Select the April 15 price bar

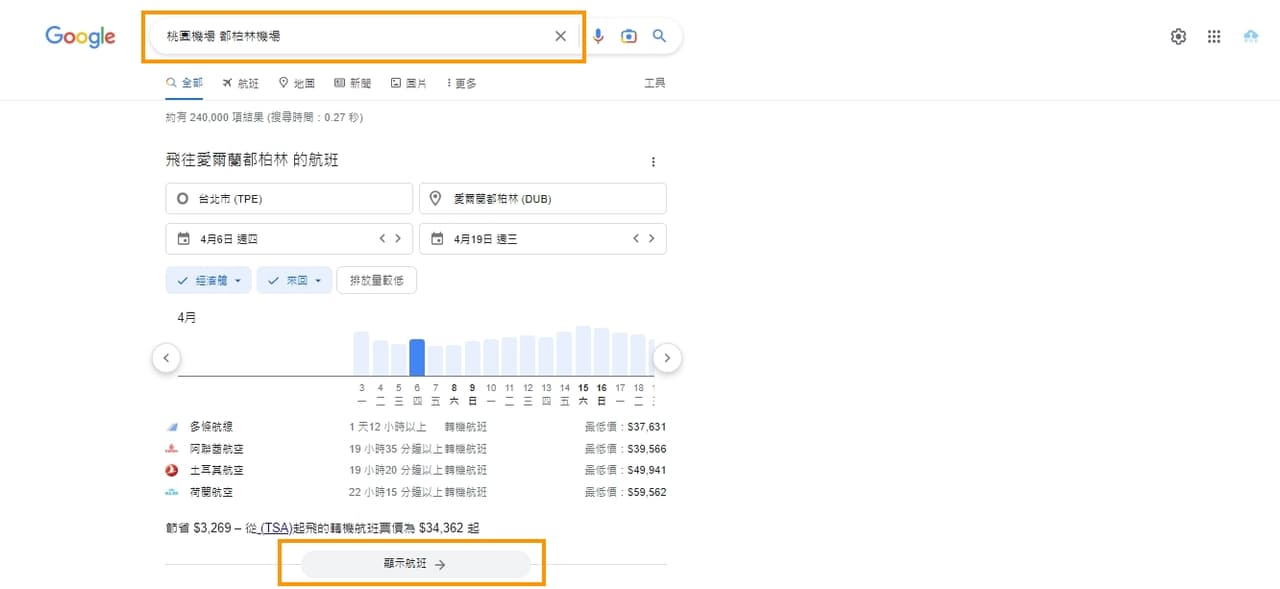pyautogui.click(x=583, y=350)
